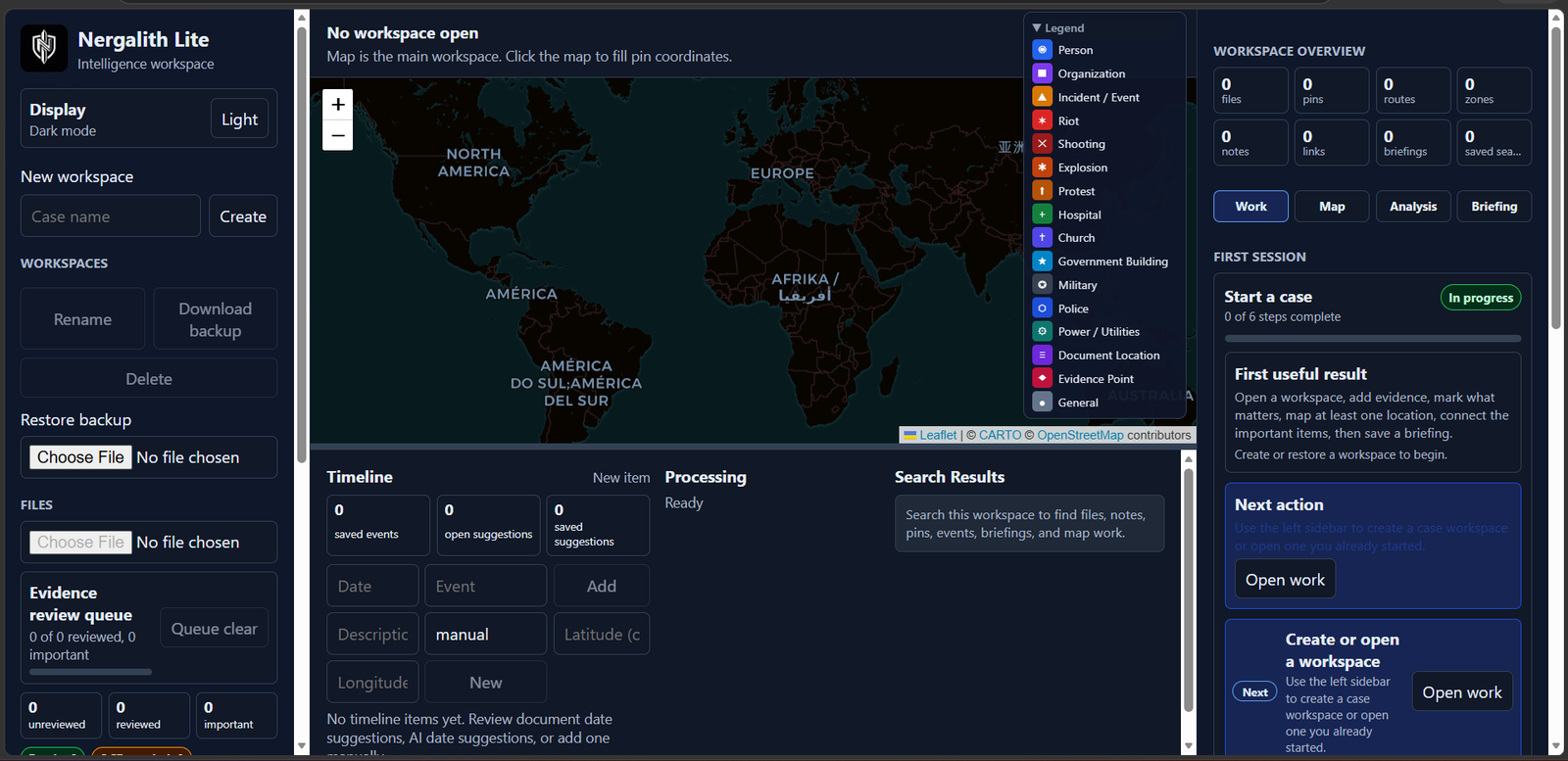Click Download backup button

click(x=216, y=319)
